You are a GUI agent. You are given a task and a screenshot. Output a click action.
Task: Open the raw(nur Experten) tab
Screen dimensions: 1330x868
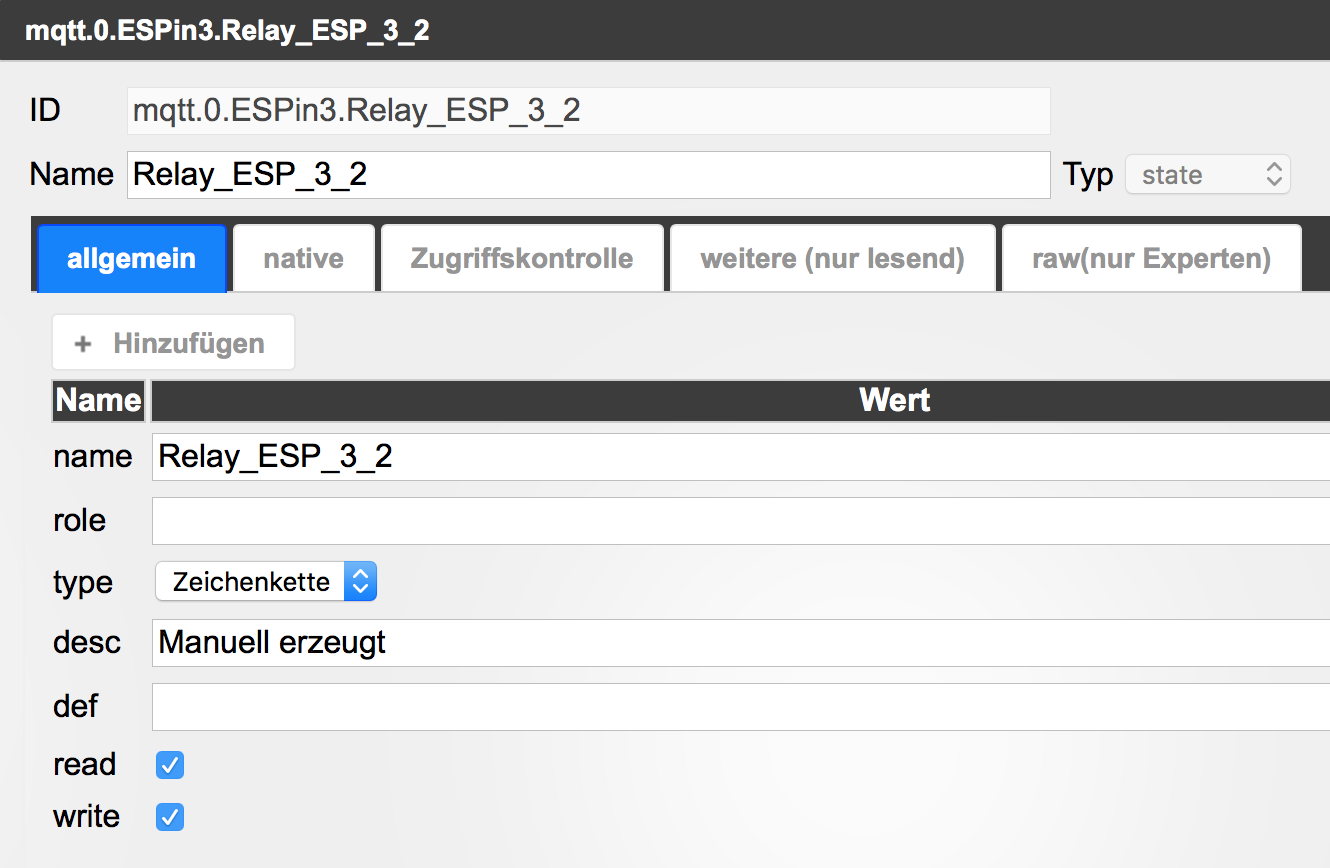1151,259
